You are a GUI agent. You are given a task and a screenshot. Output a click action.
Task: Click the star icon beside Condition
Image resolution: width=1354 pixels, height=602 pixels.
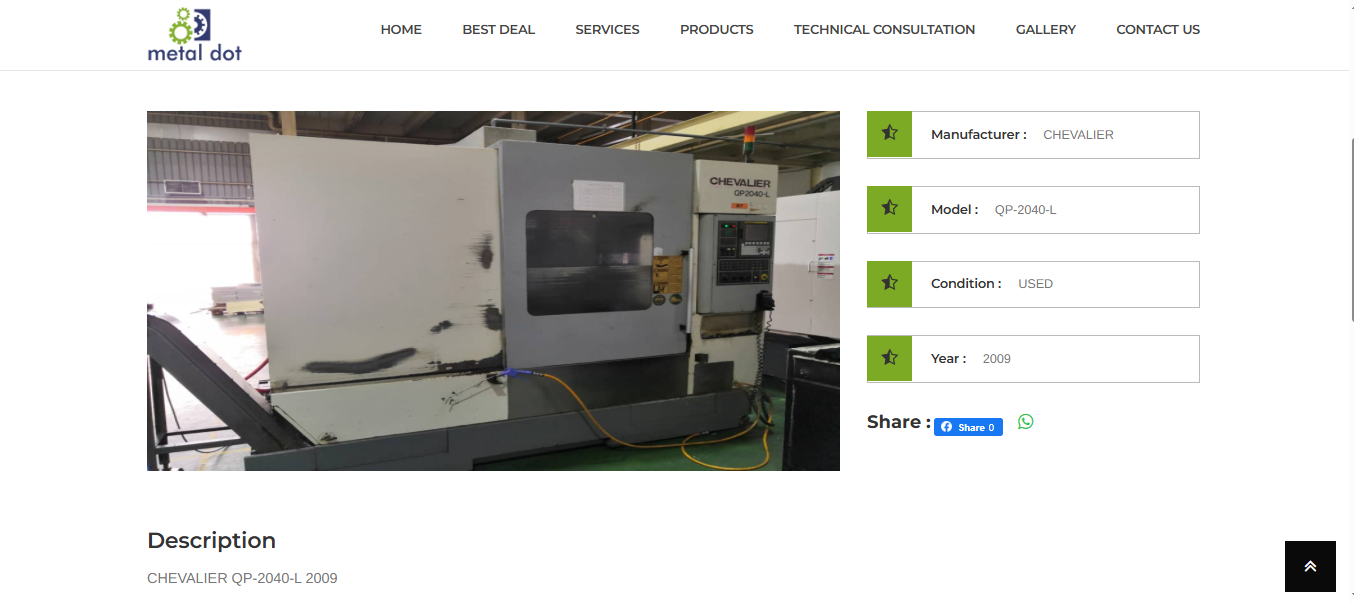888,284
